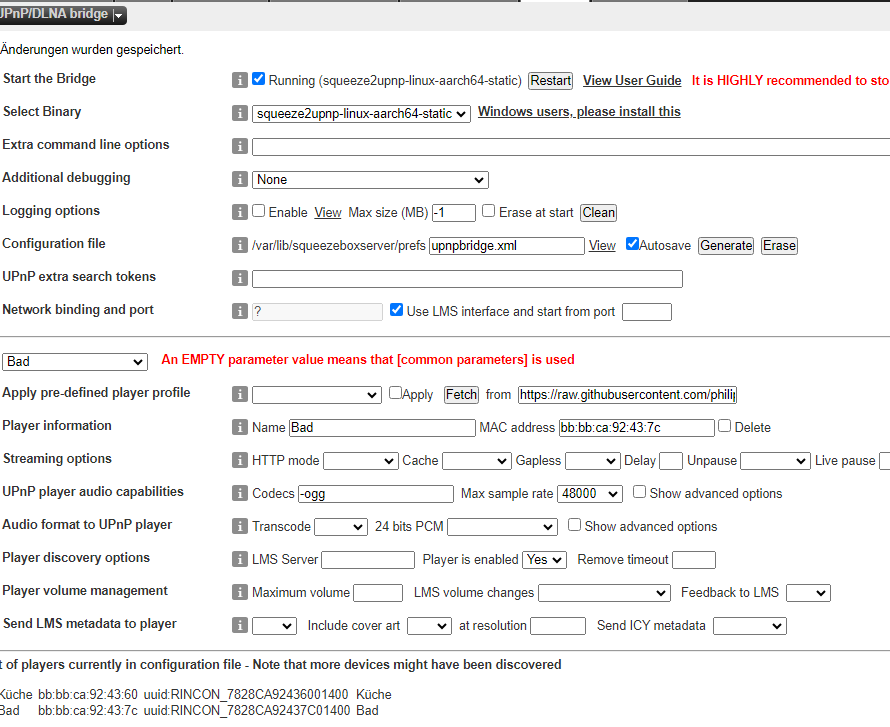Screen dimensions: 890x727
Task: Click info icon beside Additional debugging
Action: 240,179
